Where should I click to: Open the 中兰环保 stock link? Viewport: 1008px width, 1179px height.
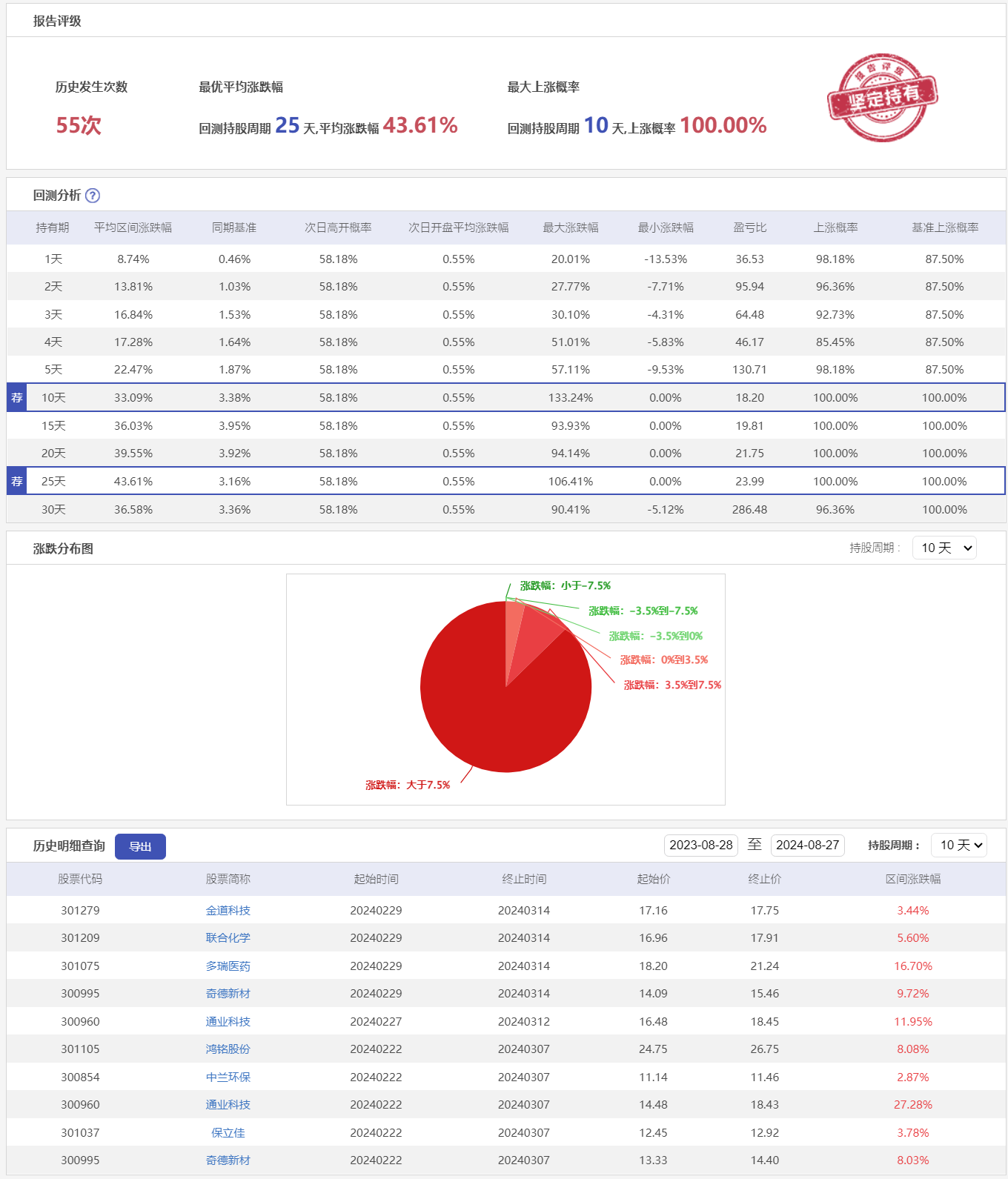click(x=228, y=1077)
